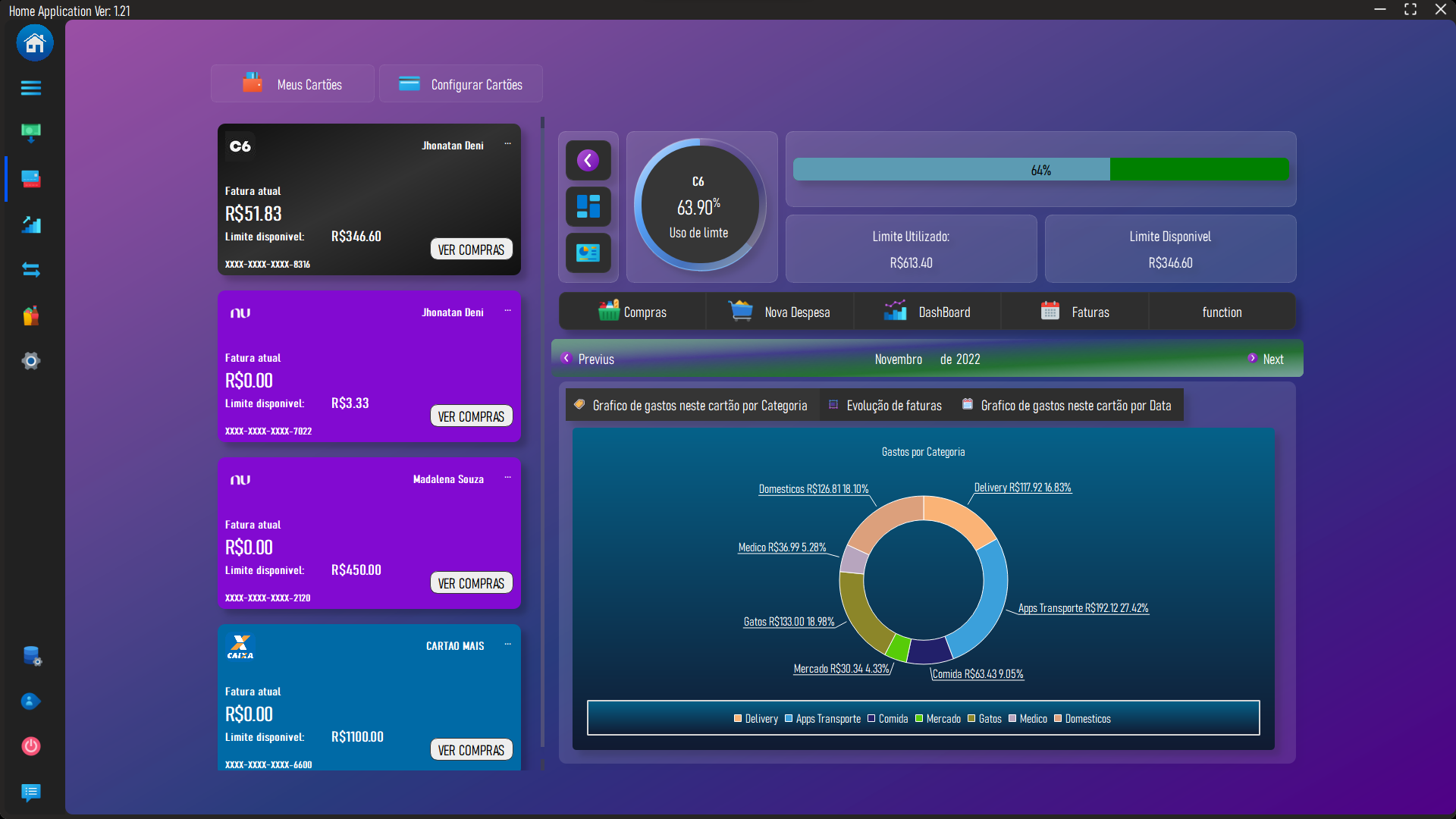Click VER COMPRAS on Madalena Souza card
Screen dimensions: 1456x819
(x=472, y=583)
